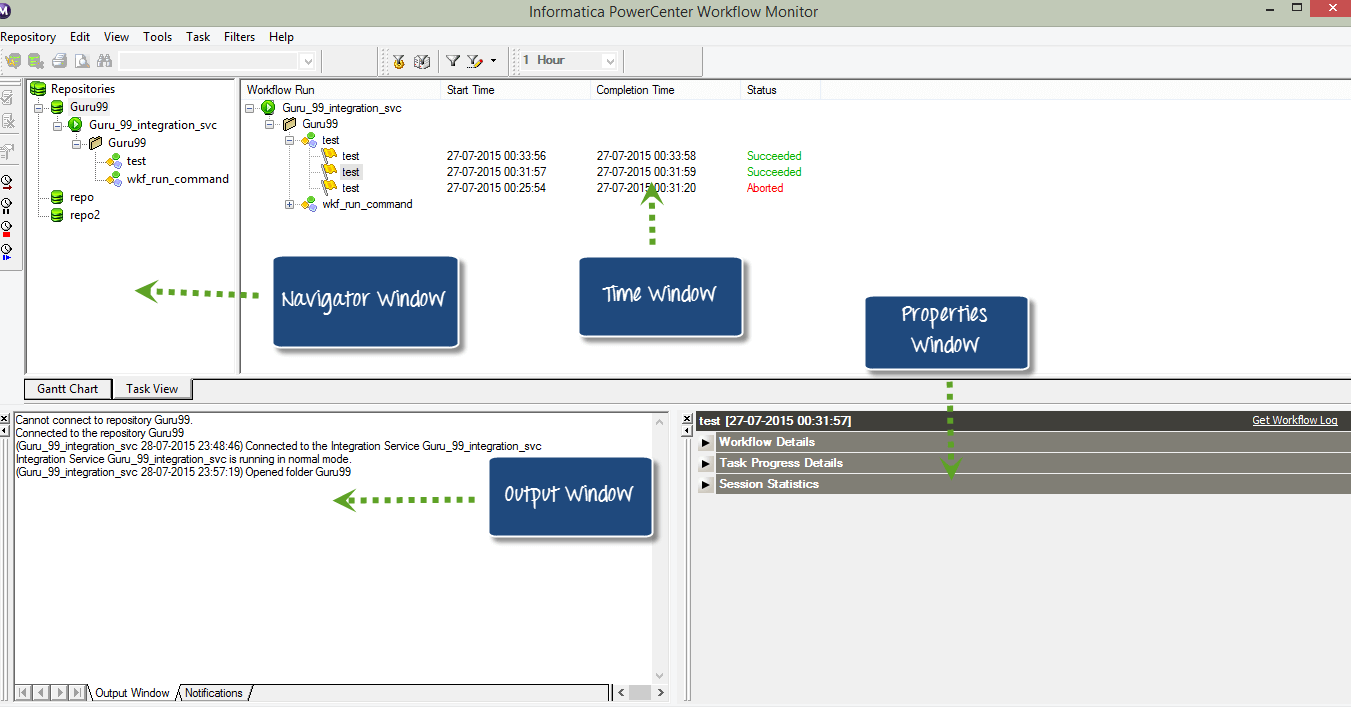
Task: Expand the Workflow Details section
Action: tap(706, 442)
